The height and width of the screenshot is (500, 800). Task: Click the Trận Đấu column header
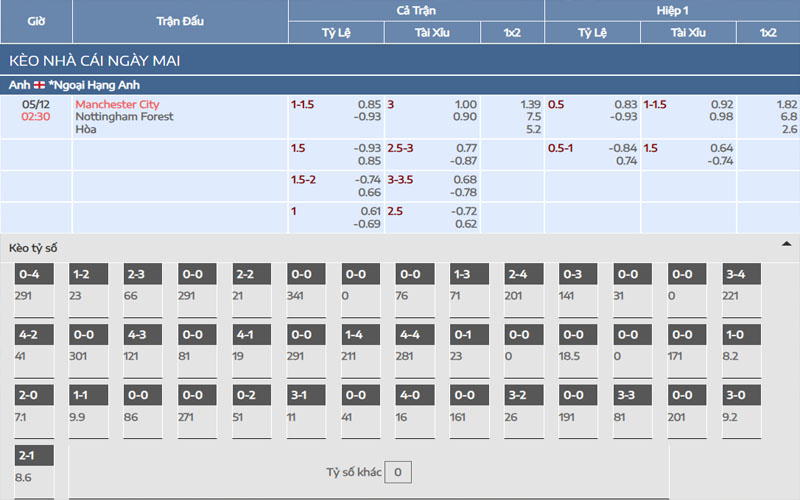(x=180, y=21)
